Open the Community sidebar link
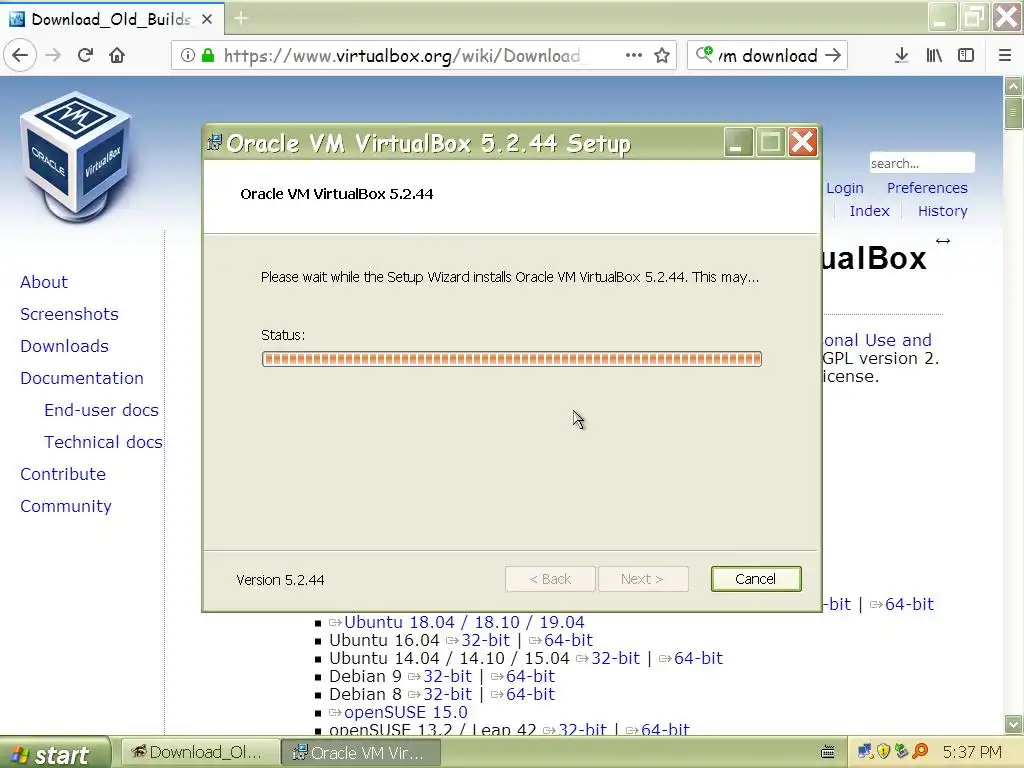The image size is (1024, 768). coord(65,506)
